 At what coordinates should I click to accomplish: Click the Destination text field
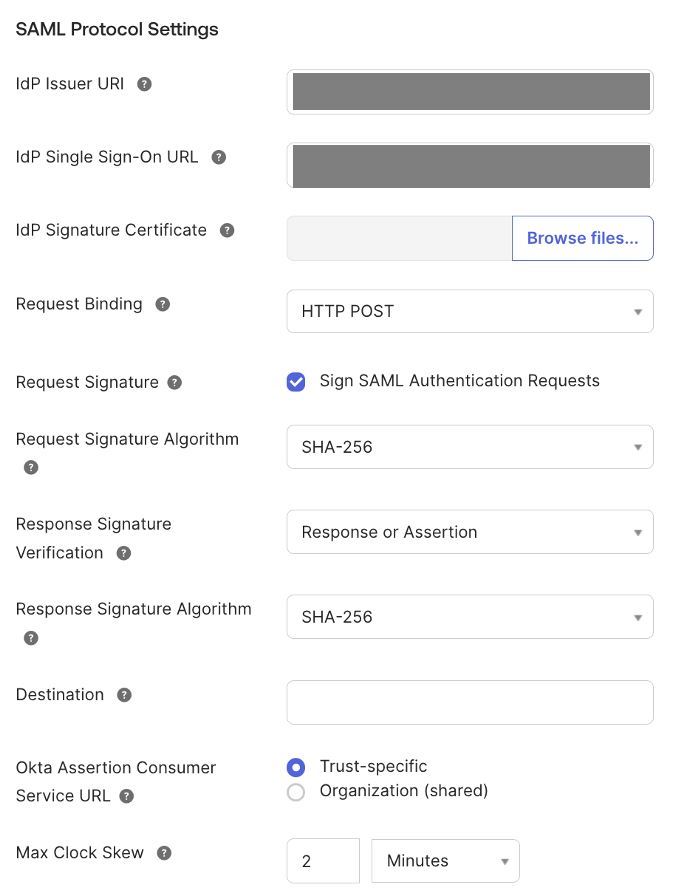tap(470, 702)
